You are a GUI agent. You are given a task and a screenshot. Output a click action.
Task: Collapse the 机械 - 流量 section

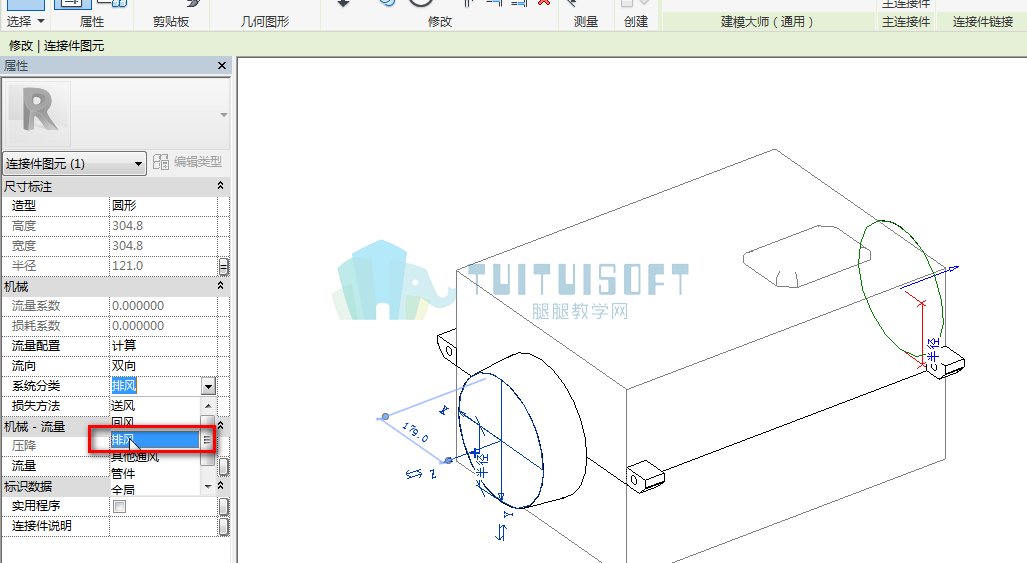click(221, 426)
